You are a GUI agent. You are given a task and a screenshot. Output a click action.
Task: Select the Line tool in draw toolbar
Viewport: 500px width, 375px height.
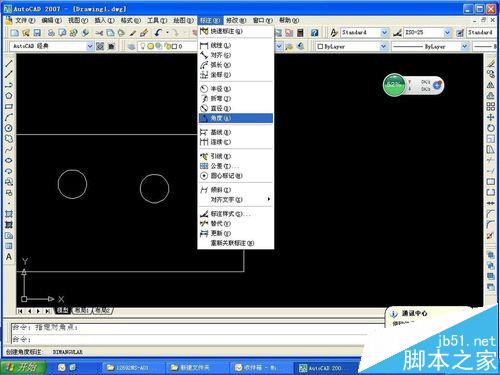9,63
